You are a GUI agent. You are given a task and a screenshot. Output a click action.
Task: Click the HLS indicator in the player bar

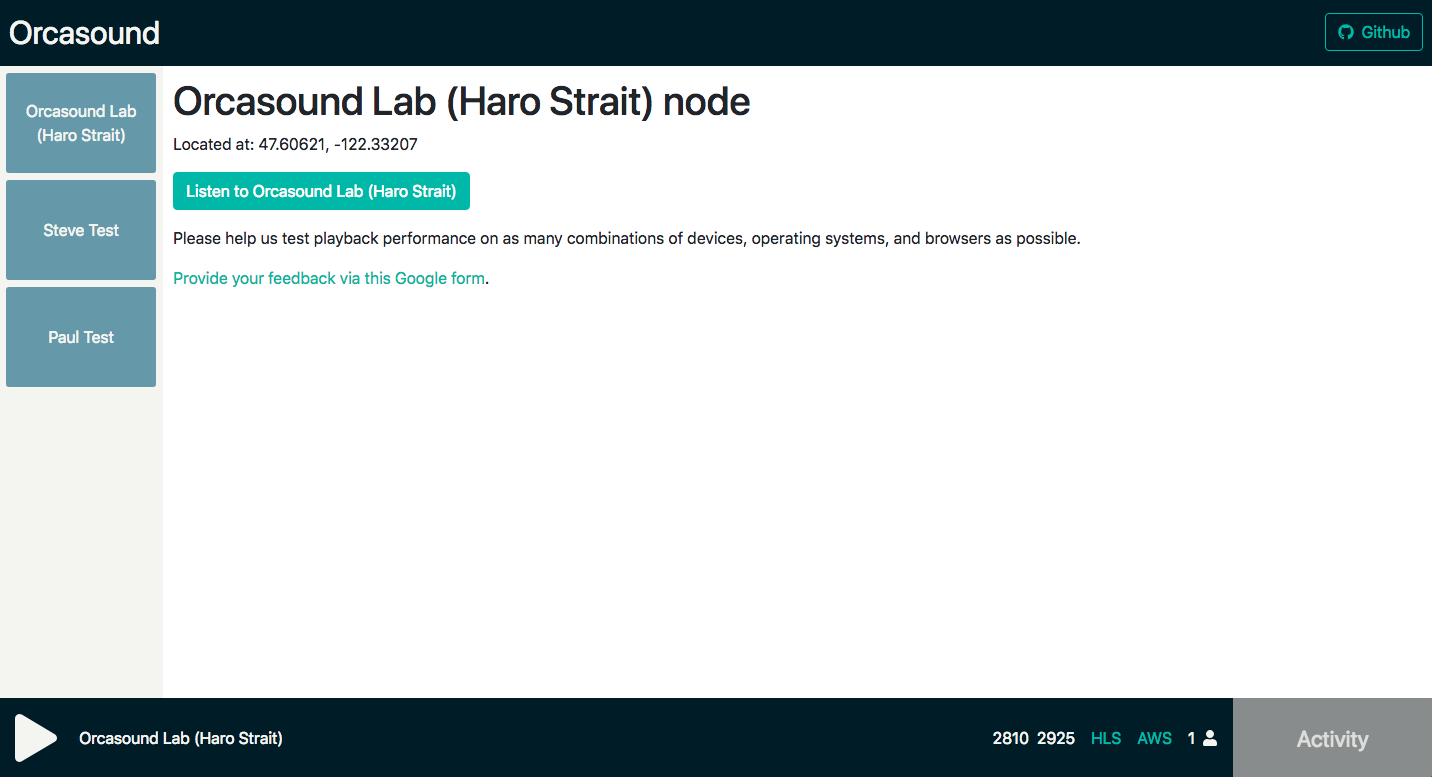click(1106, 738)
